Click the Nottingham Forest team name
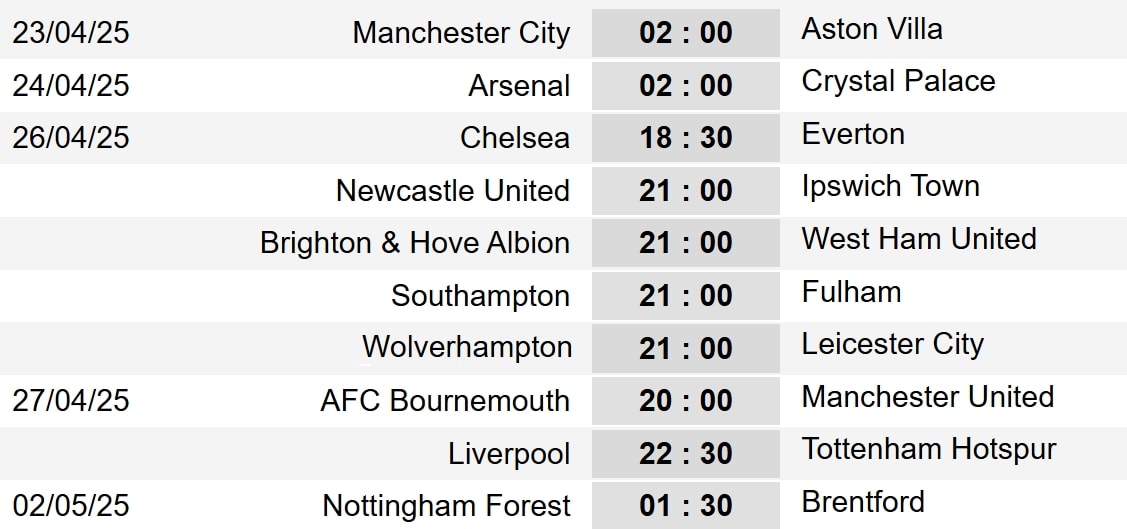The width and height of the screenshot is (1127, 529). click(446, 506)
